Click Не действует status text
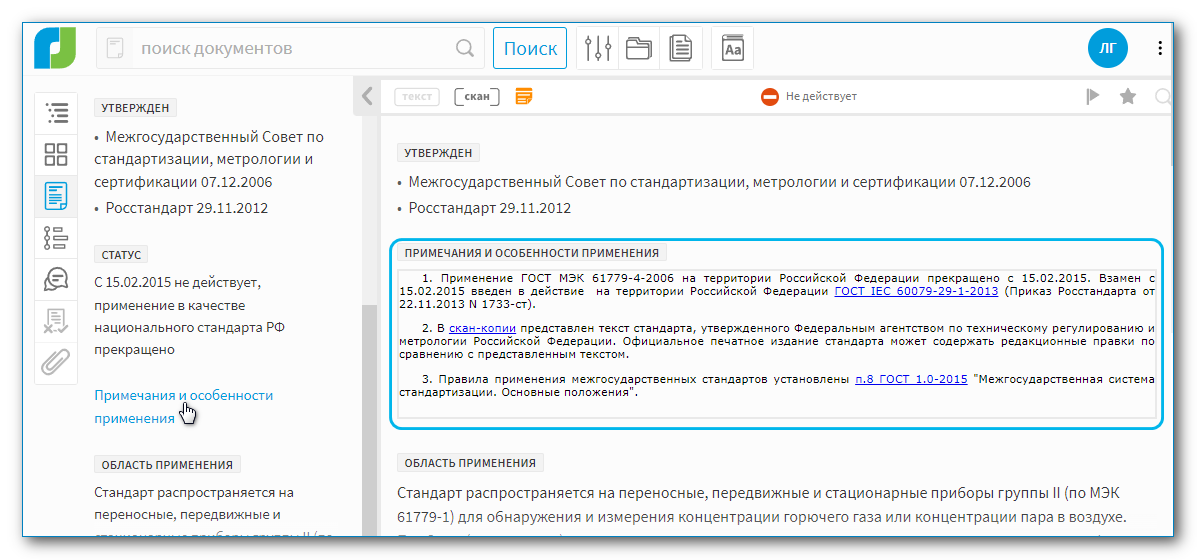 click(821, 97)
